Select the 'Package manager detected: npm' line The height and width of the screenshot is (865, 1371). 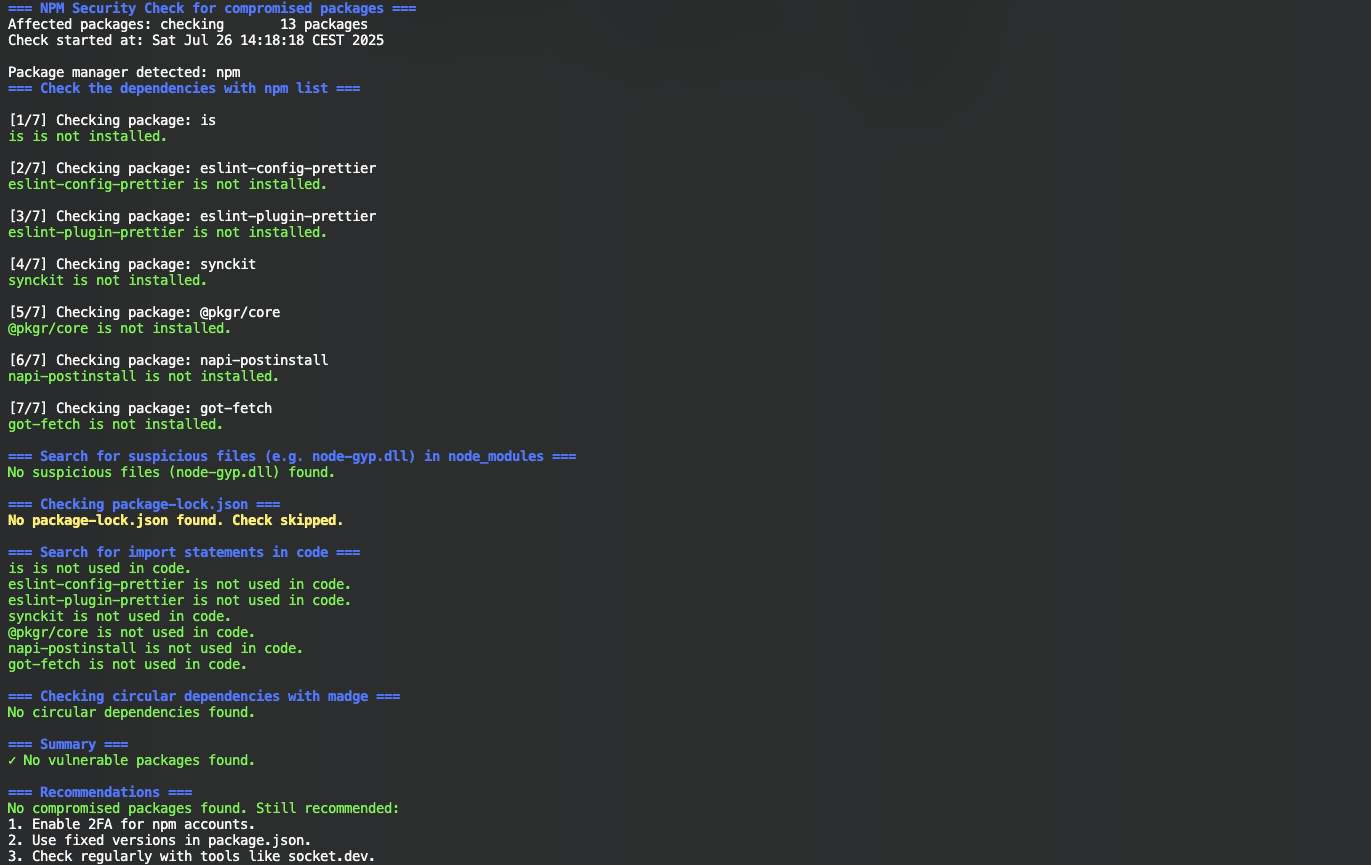click(x=124, y=72)
